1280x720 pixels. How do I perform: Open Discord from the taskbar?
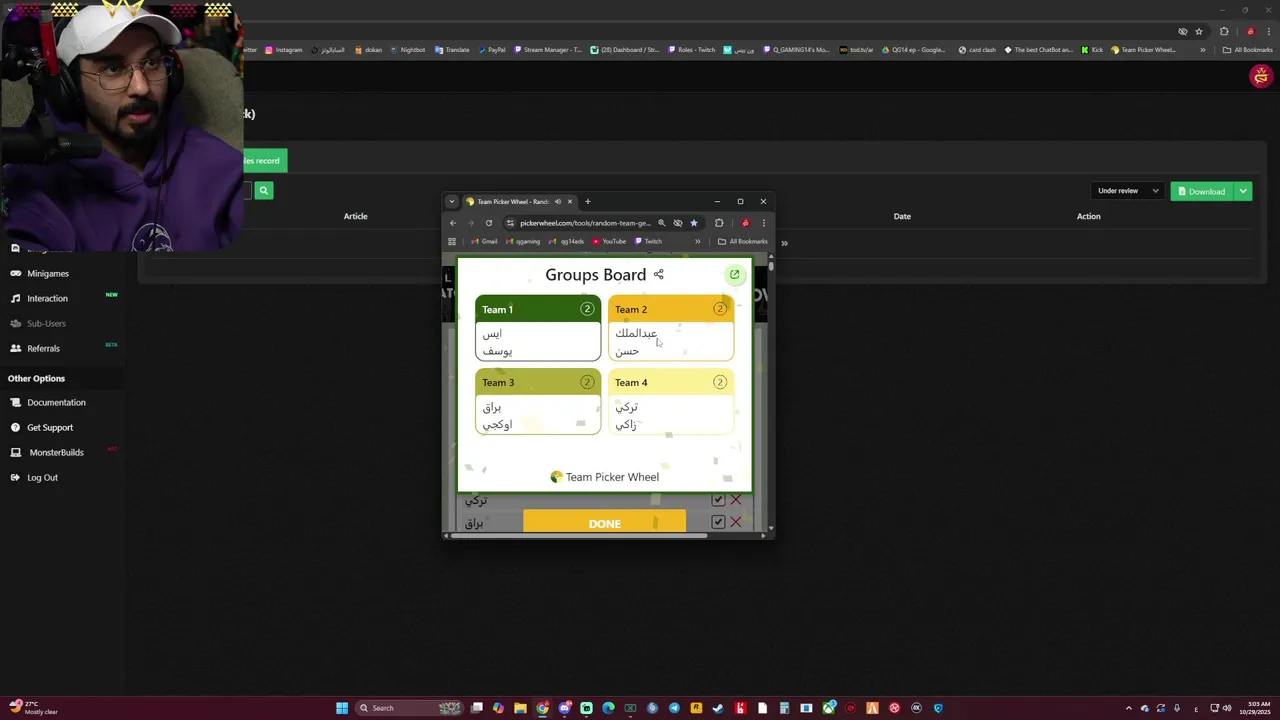click(564, 708)
